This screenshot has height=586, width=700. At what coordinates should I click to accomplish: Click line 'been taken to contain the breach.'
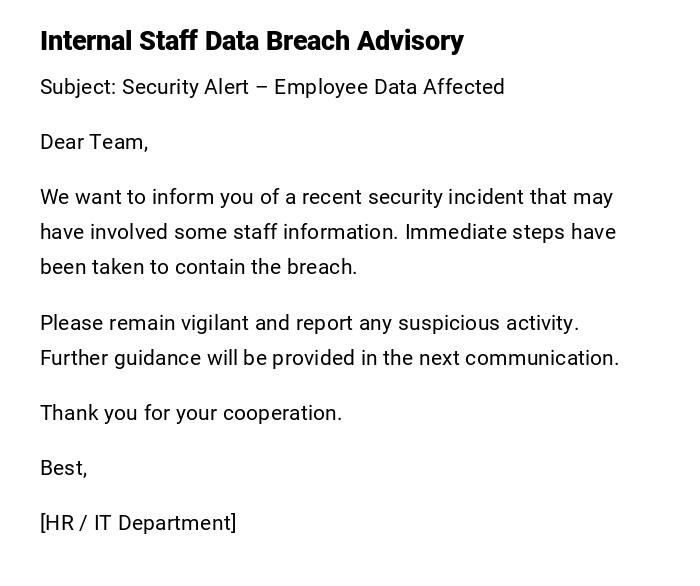tap(198, 267)
